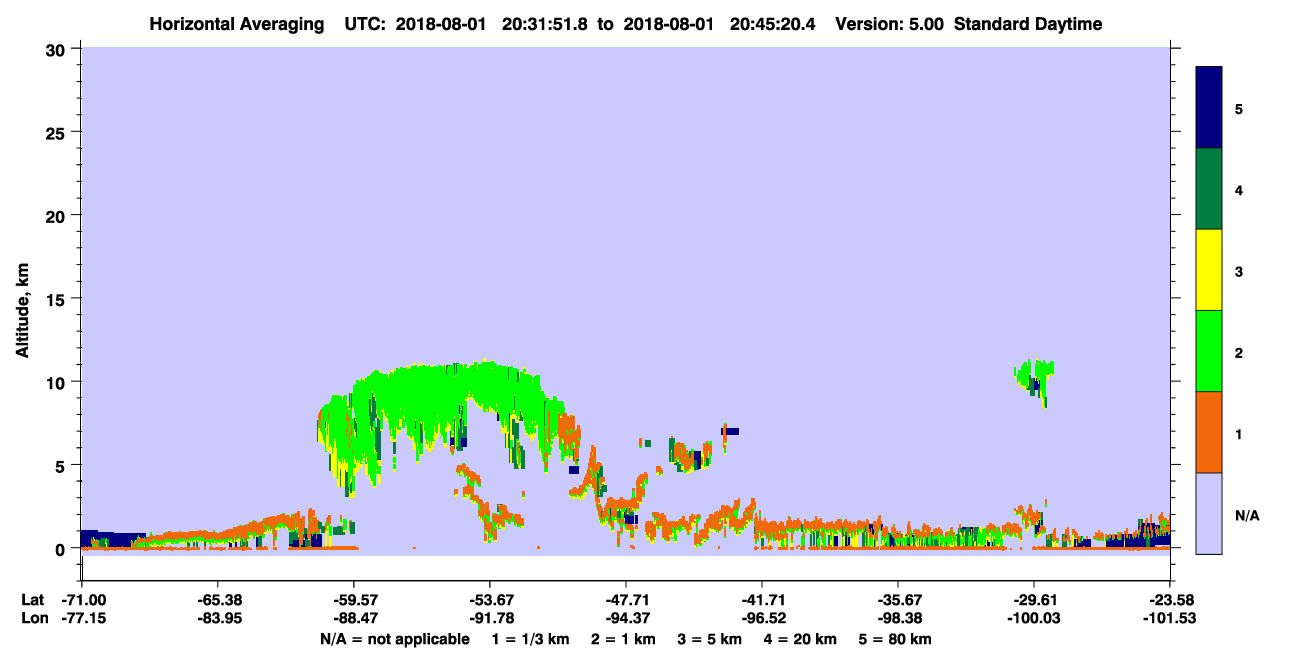Image resolution: width=1300 pixels, height=667 pixels.
Task: Click the altitude tick label '30'
Action: tap(57, 49)
